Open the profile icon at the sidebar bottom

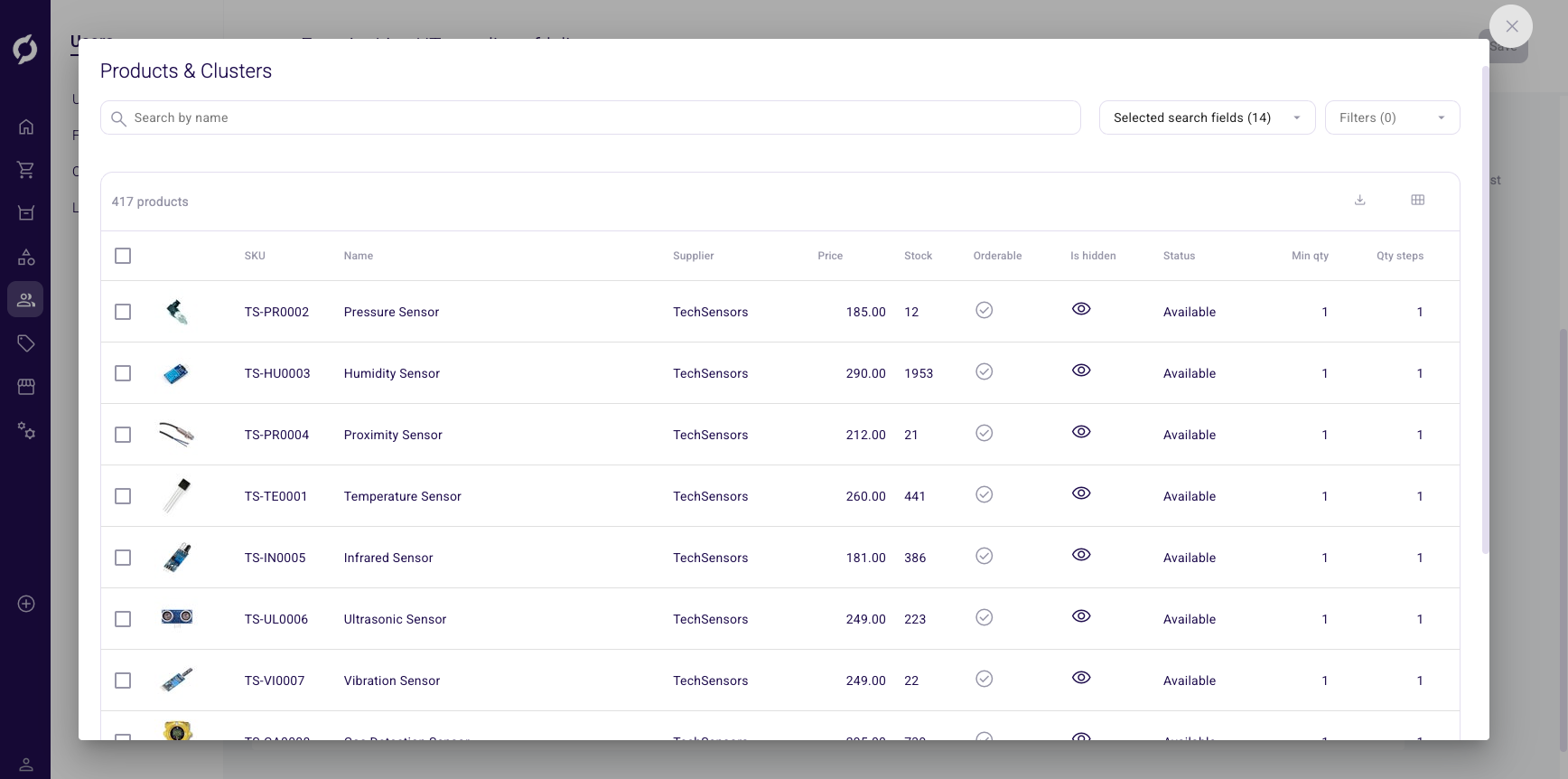(26, 765)
